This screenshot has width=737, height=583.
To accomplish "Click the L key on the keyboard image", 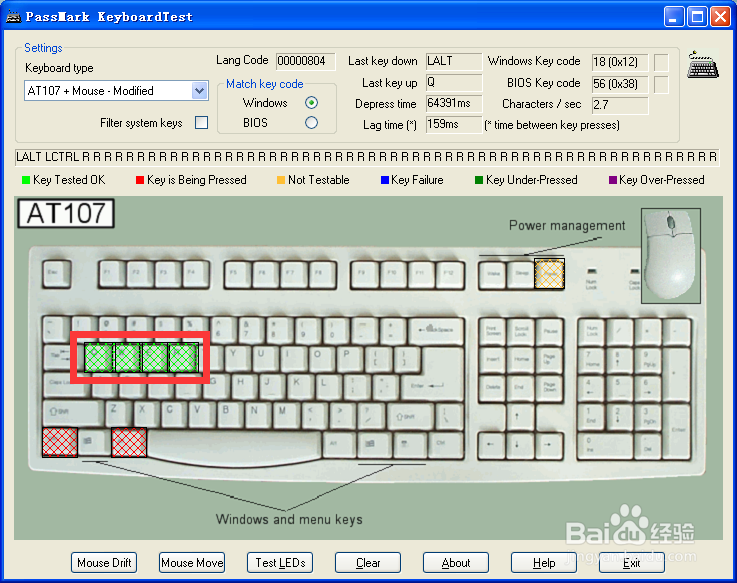I will (x=328, y=385).
